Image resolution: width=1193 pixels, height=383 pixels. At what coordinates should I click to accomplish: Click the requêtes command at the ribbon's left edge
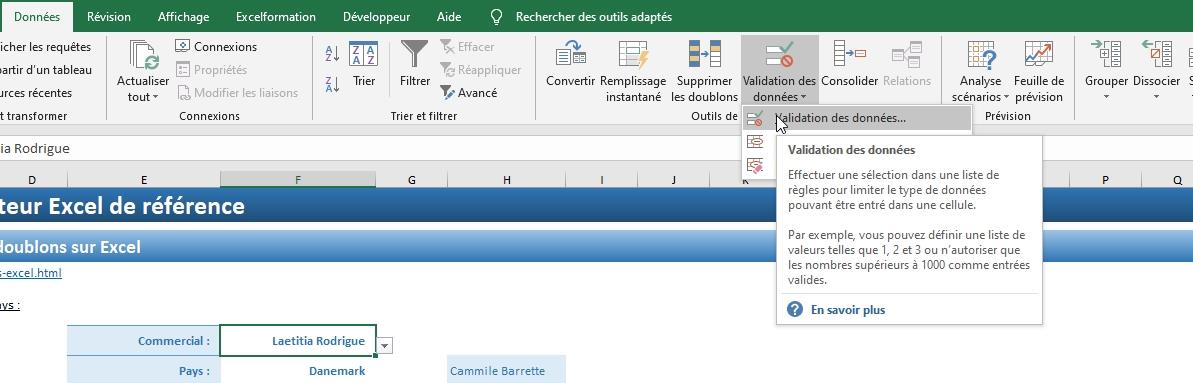coord(45,46)
